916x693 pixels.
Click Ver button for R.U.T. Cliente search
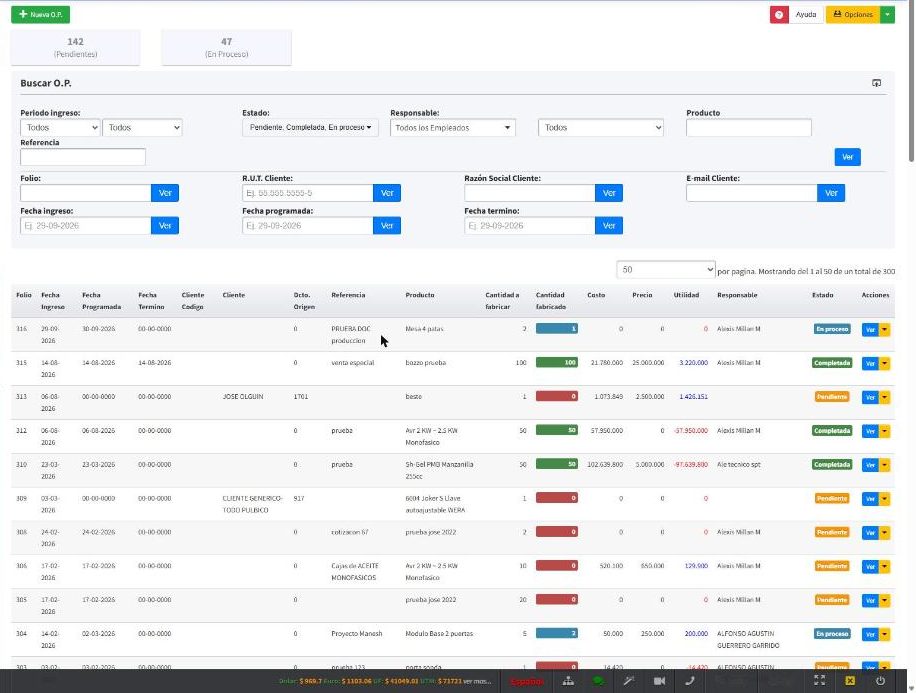387,193
